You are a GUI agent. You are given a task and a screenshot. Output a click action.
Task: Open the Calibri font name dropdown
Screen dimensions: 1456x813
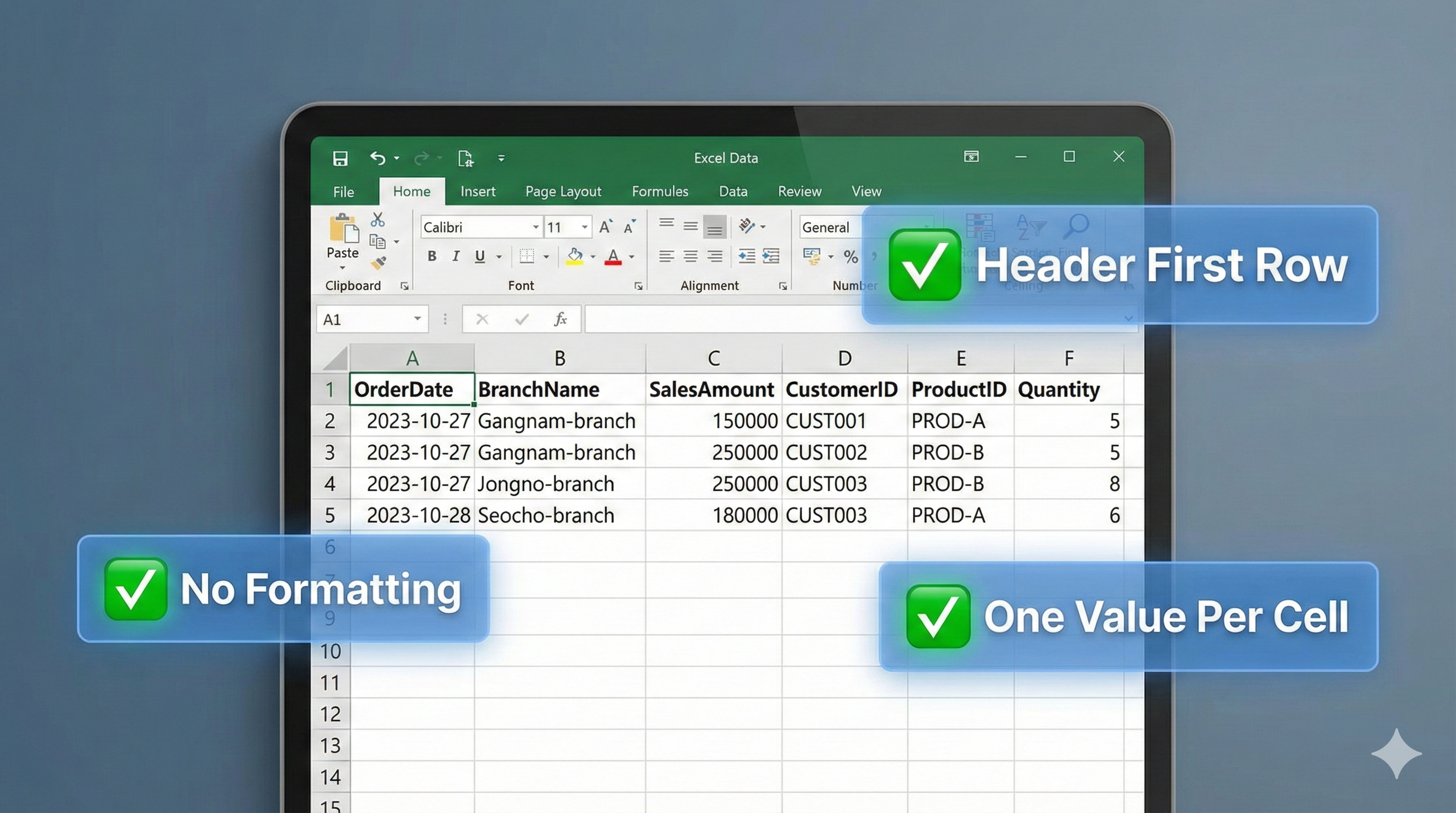pyautogui.click(x=535, y=227)
